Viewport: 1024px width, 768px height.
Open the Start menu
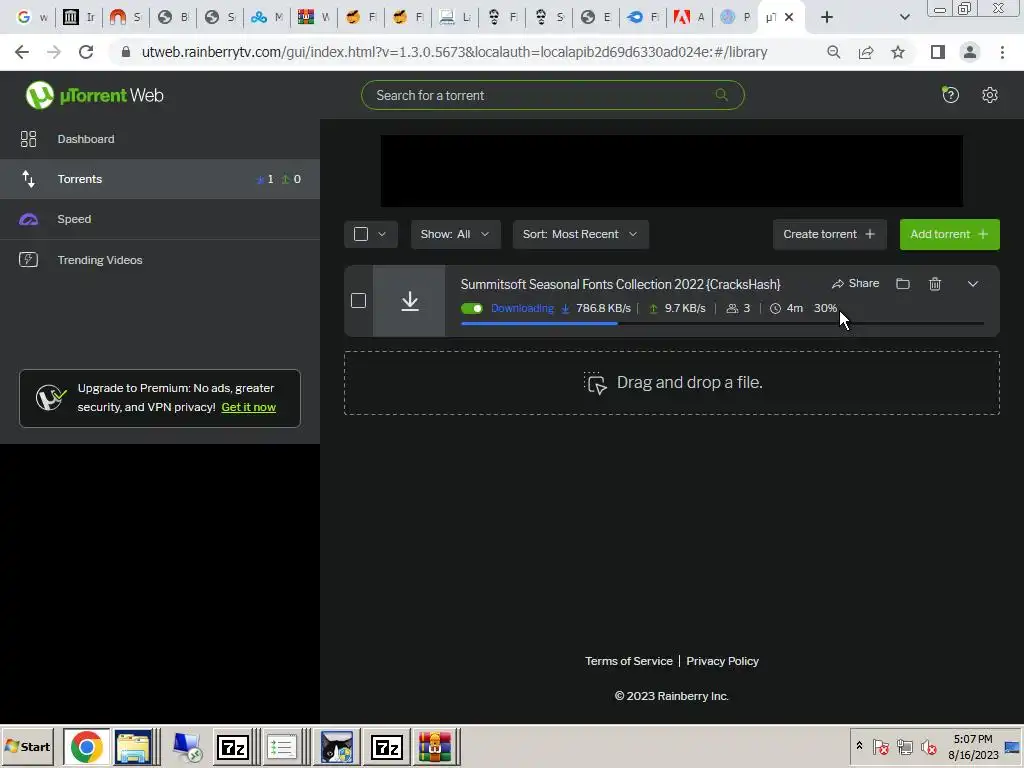coord(27,746)
